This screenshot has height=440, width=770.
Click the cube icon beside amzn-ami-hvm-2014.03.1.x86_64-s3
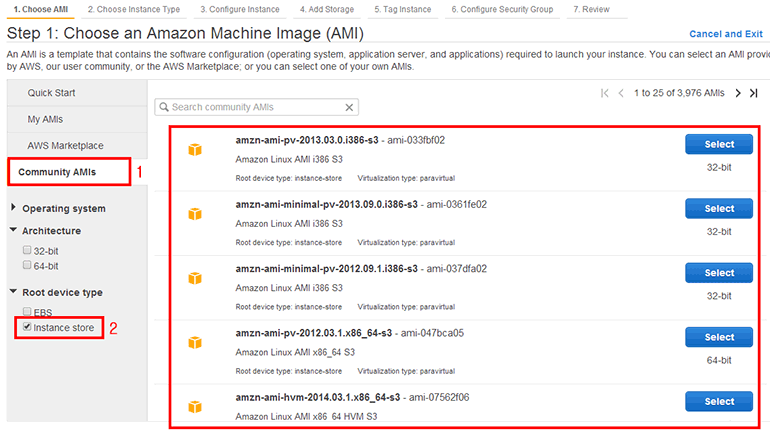(196, 406)
